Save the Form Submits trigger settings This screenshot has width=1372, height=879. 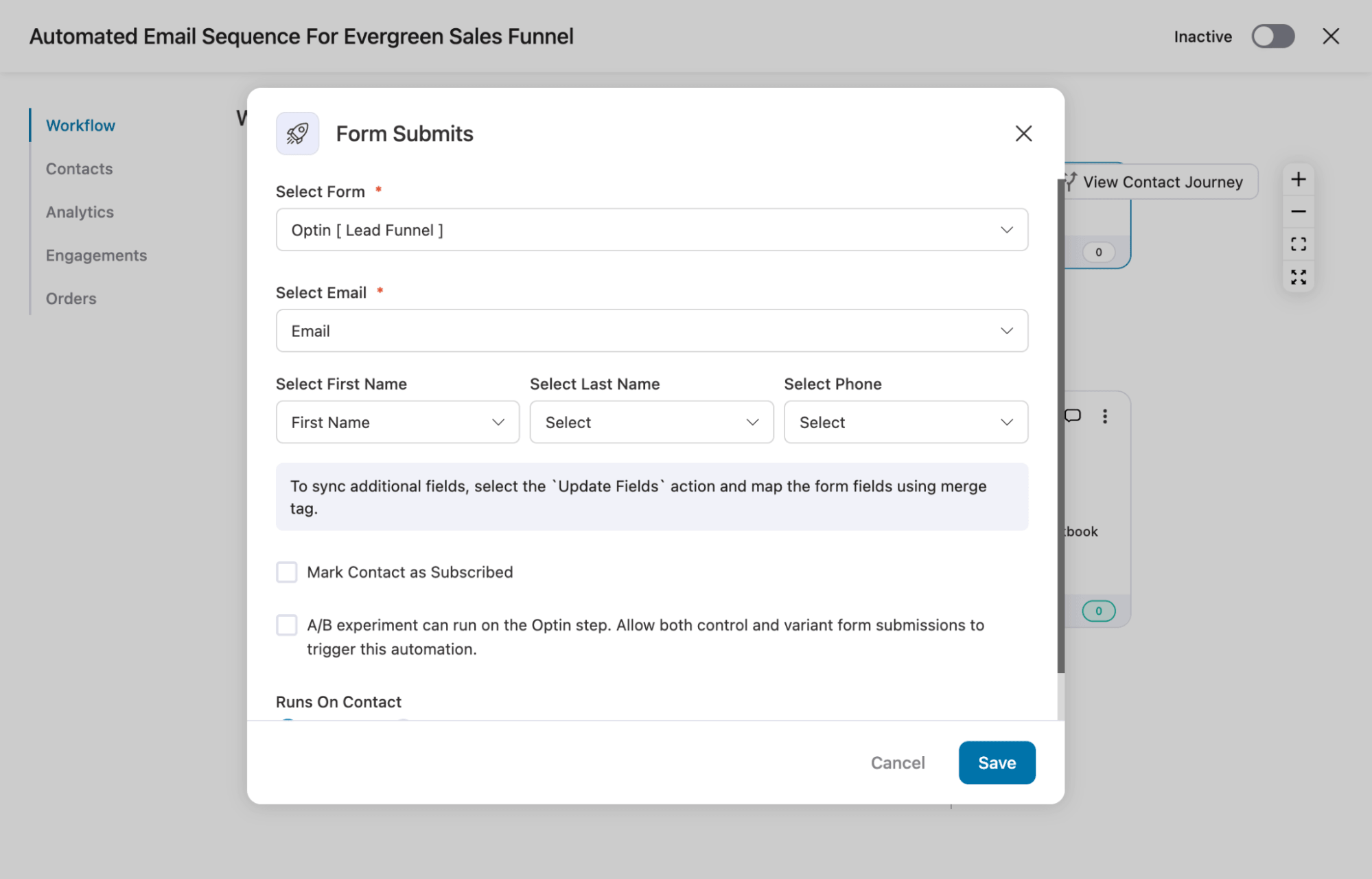997,762
